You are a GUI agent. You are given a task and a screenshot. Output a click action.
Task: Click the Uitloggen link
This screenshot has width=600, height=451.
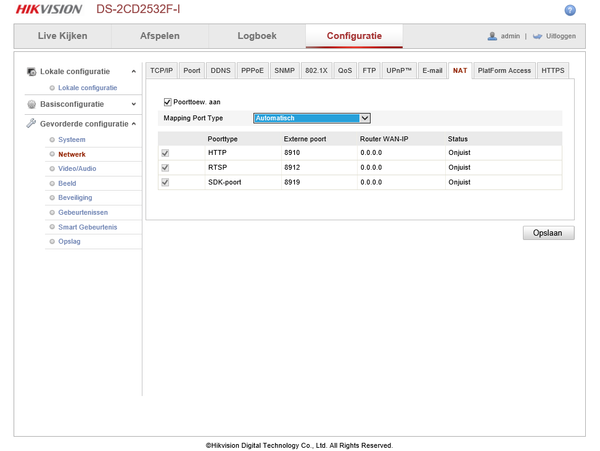coord(561,36)
